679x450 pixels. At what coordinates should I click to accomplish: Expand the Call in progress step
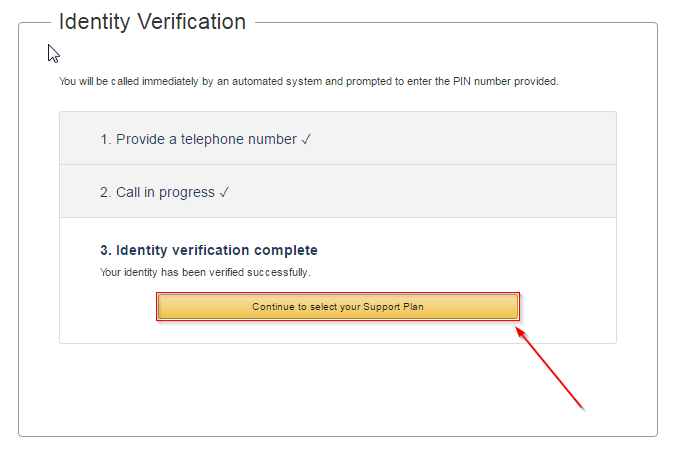tap(338, 191)
